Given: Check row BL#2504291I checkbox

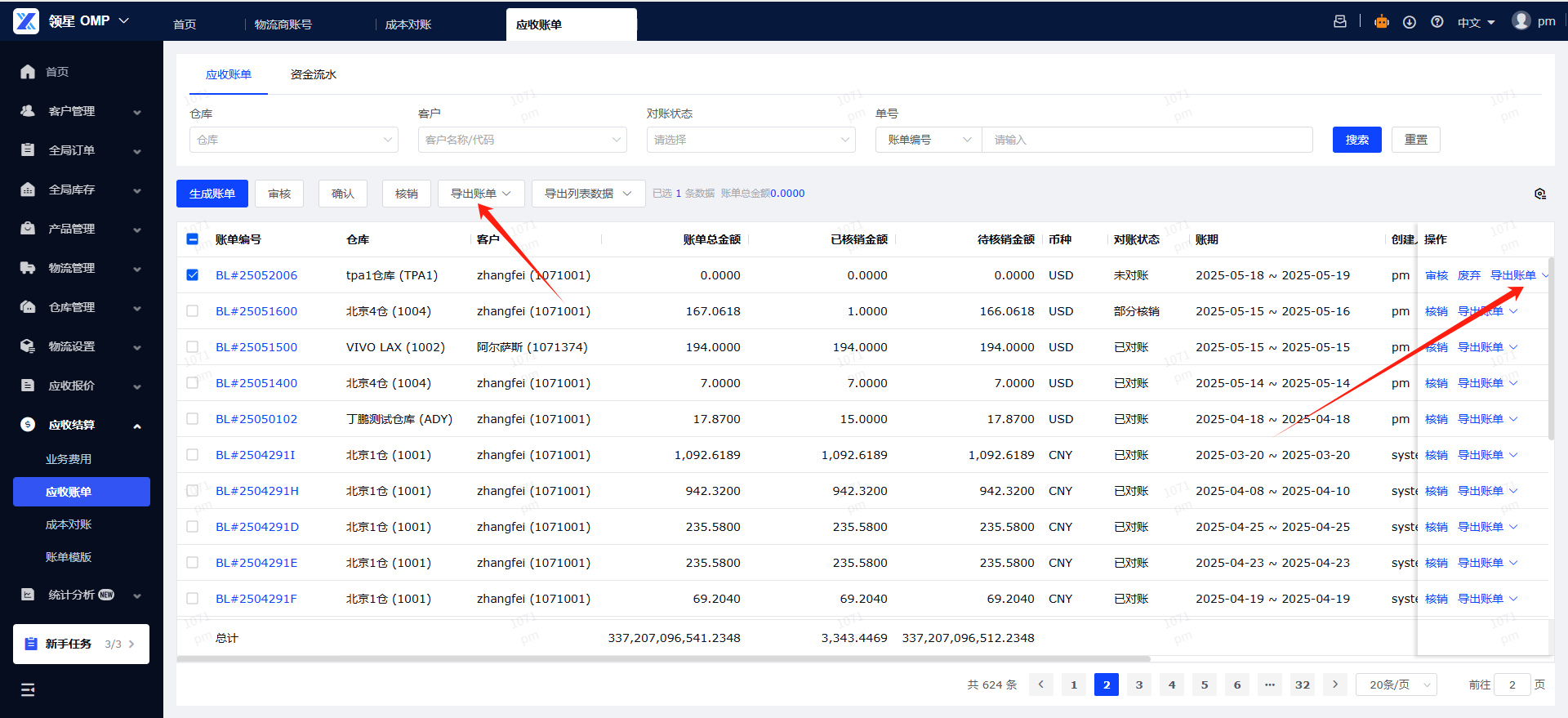Looking at the screenshot, I should click(193, 455).
